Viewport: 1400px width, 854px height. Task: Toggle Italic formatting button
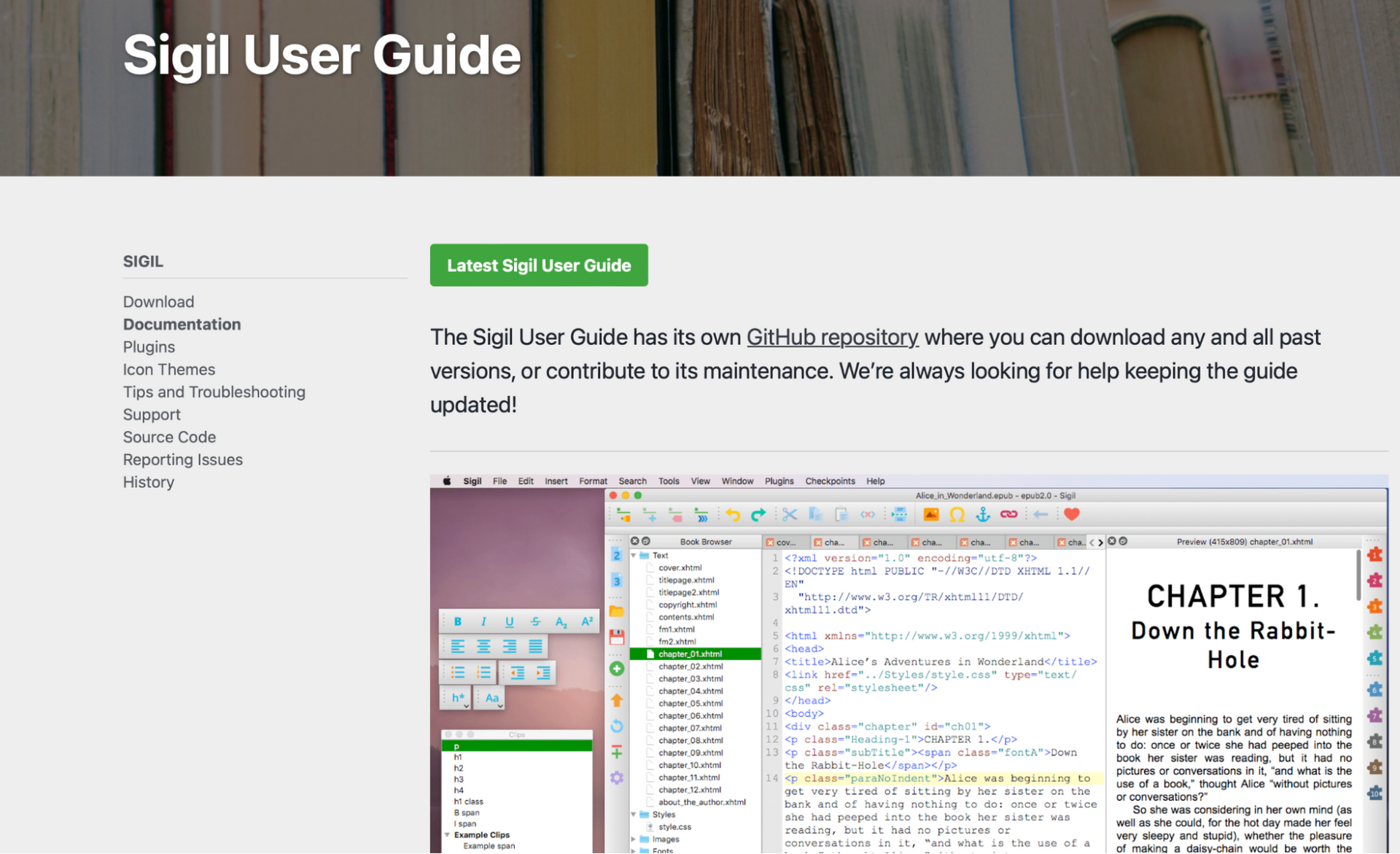(483, 621)
